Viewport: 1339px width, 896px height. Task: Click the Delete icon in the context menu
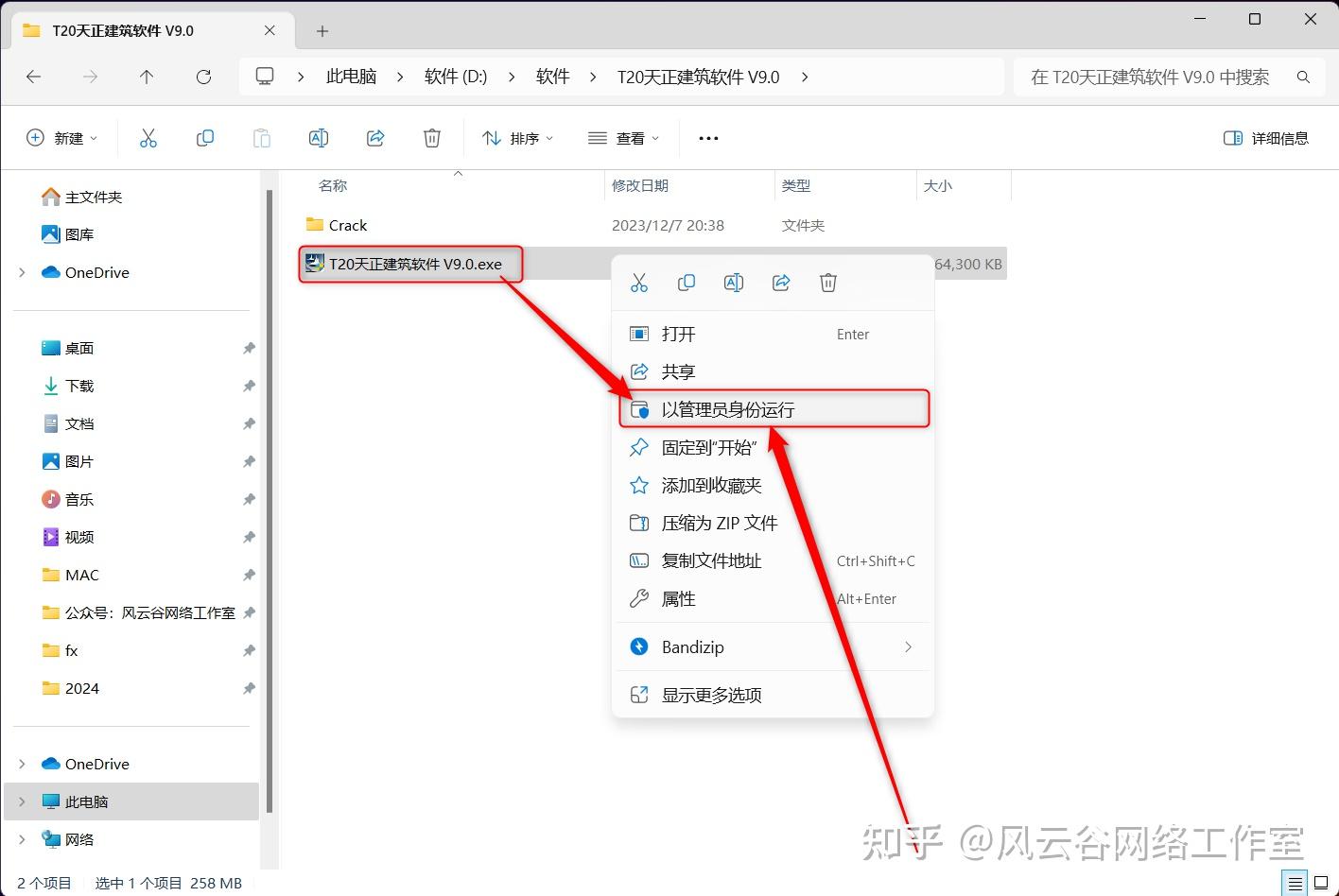[828, 283]
